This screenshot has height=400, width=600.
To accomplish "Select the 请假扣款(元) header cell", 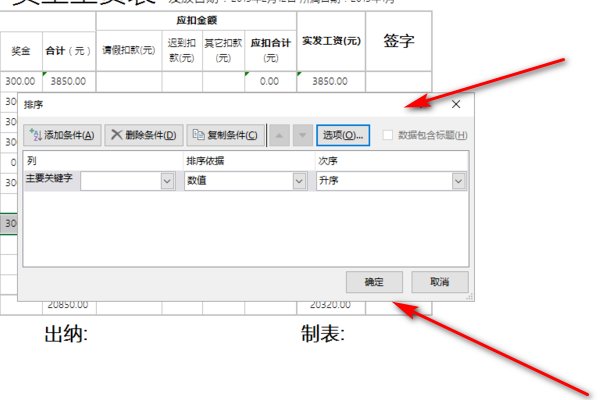I will (x=129, y=51).
